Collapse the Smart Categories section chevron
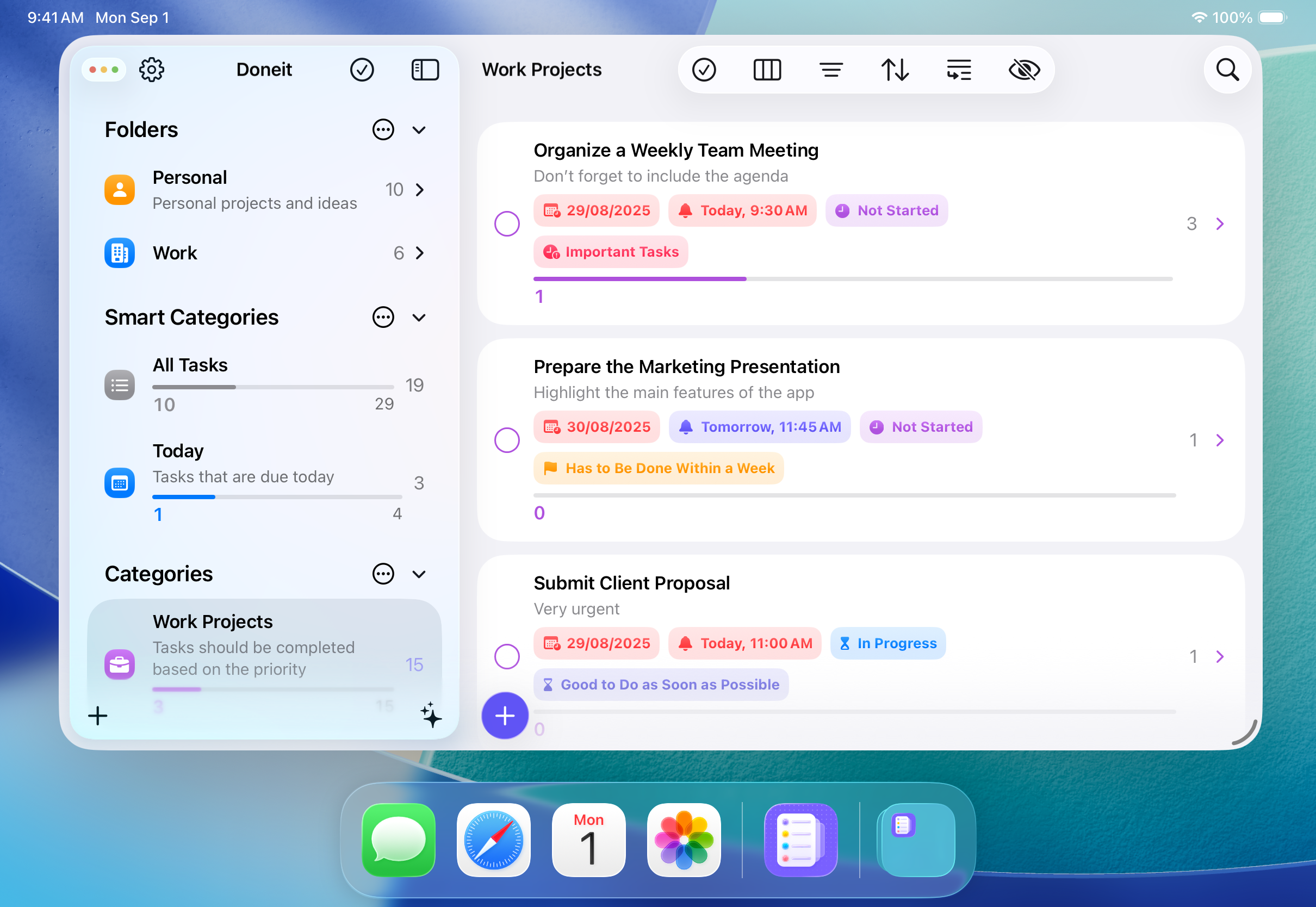This screenshot has height=907, width=1316. (x=419, y=318)
